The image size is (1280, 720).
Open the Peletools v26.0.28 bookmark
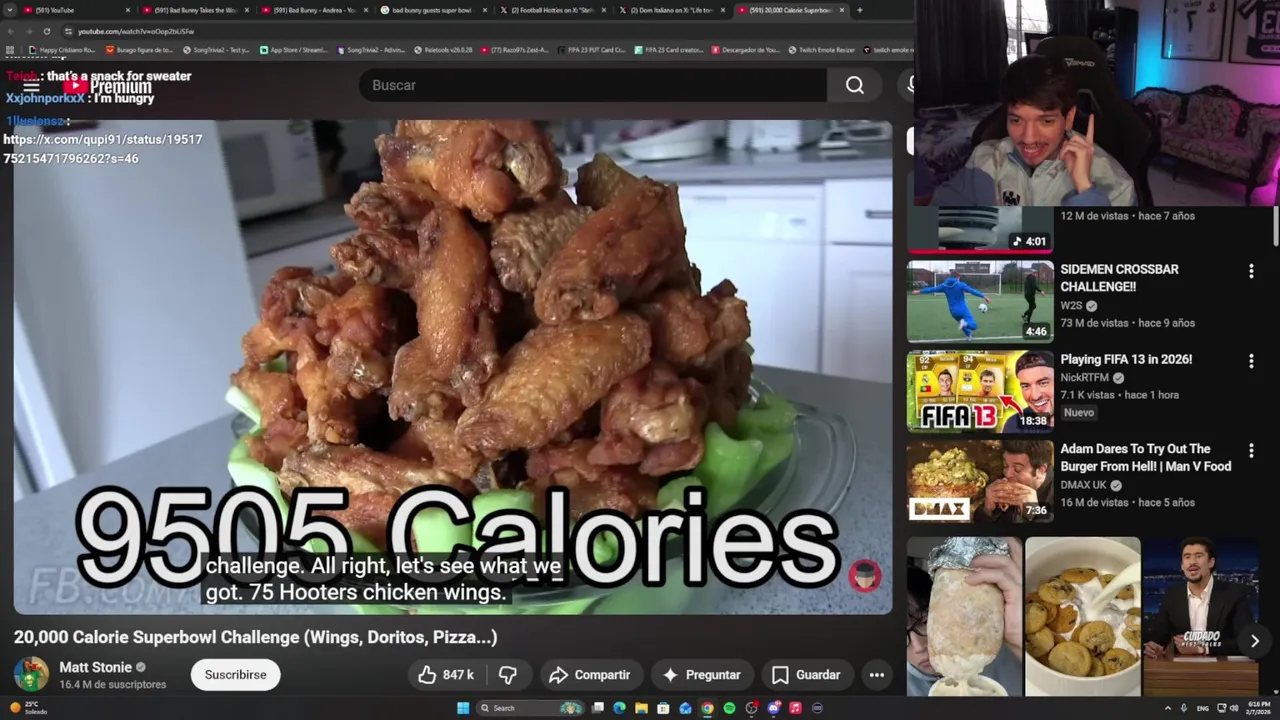442,49
